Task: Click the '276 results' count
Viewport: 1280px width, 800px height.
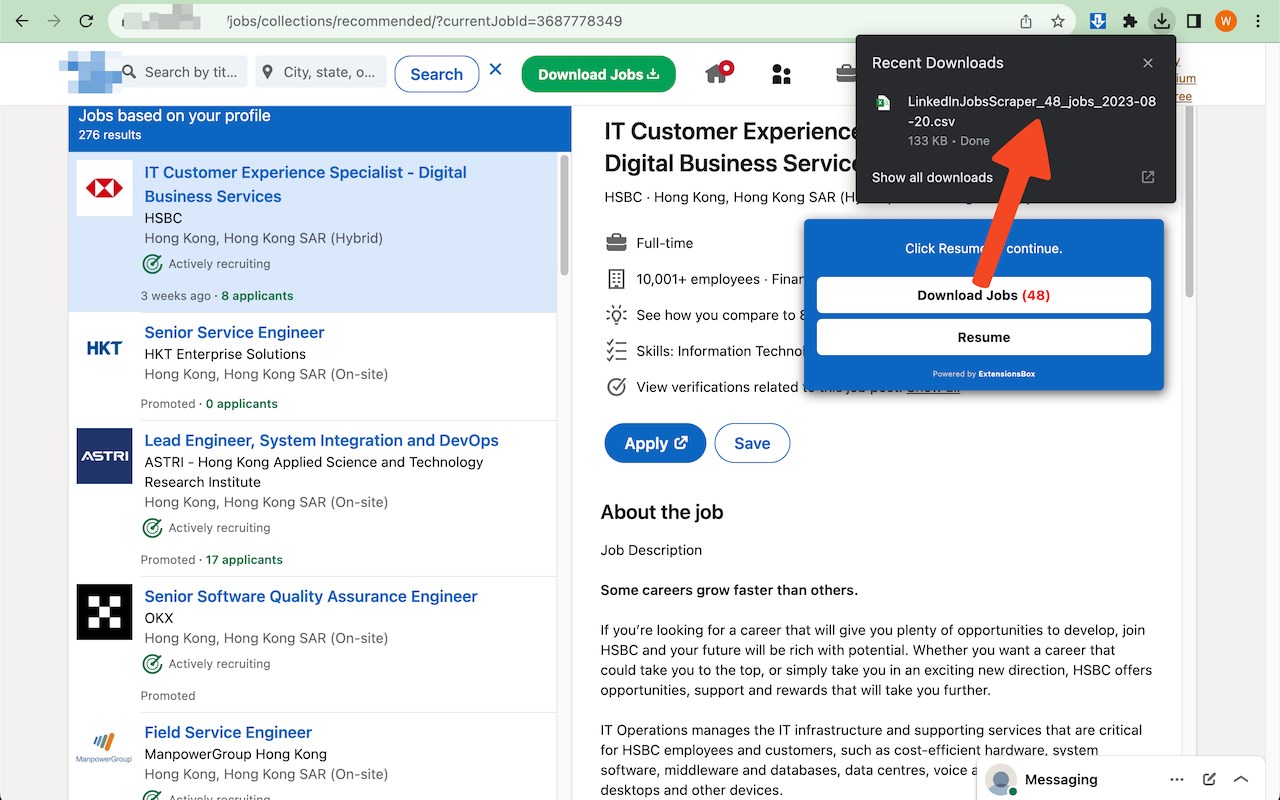Action: coord(110,135)
